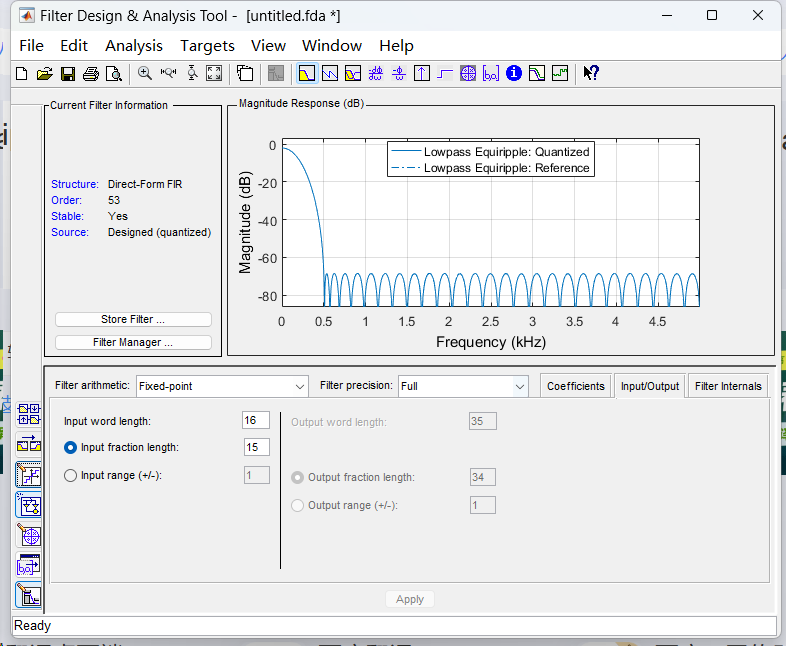The width and height of the screenshot is (786, 646).
Task: Click the Store Filter button
Action: tap(133, 319)
